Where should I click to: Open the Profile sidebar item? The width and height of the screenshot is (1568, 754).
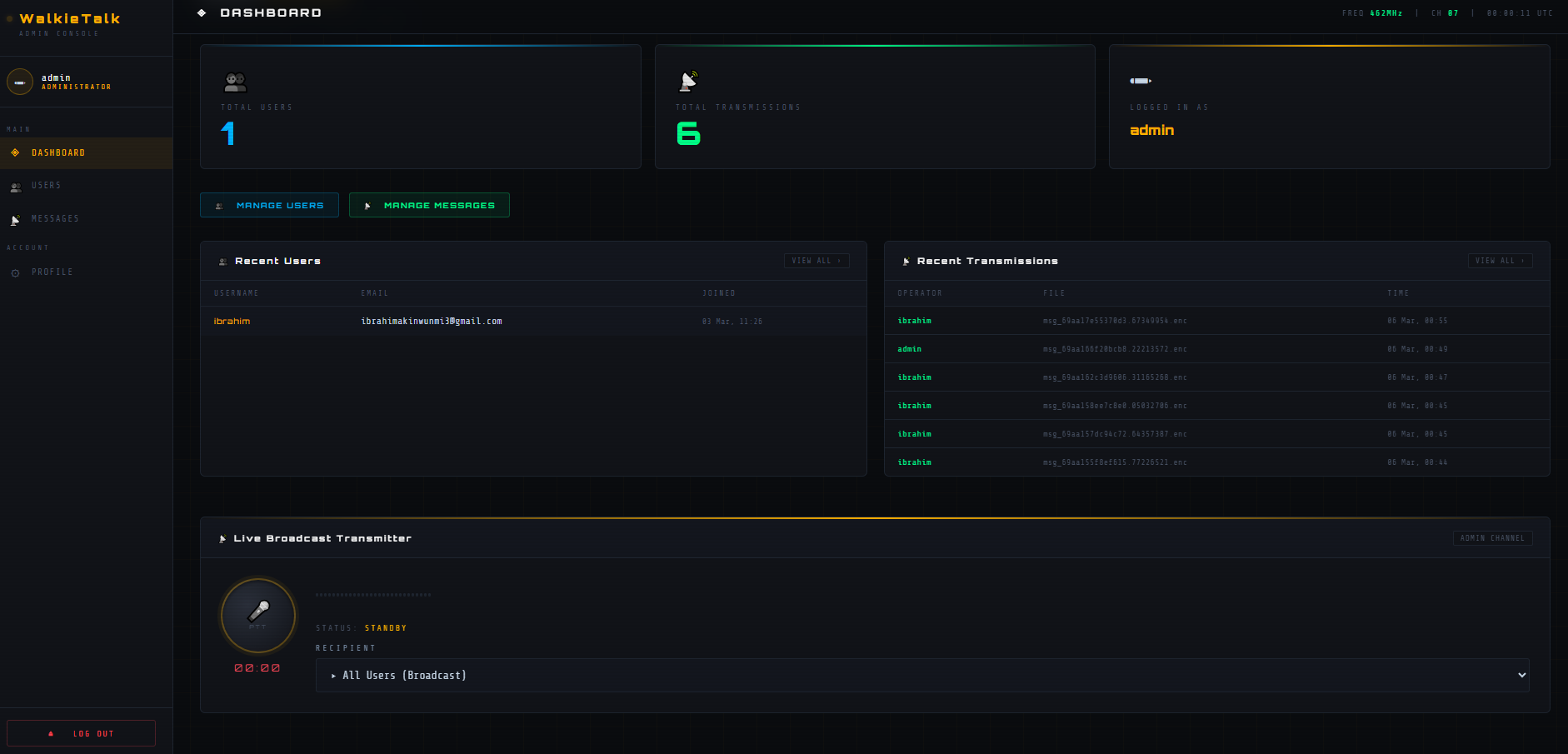87,272
